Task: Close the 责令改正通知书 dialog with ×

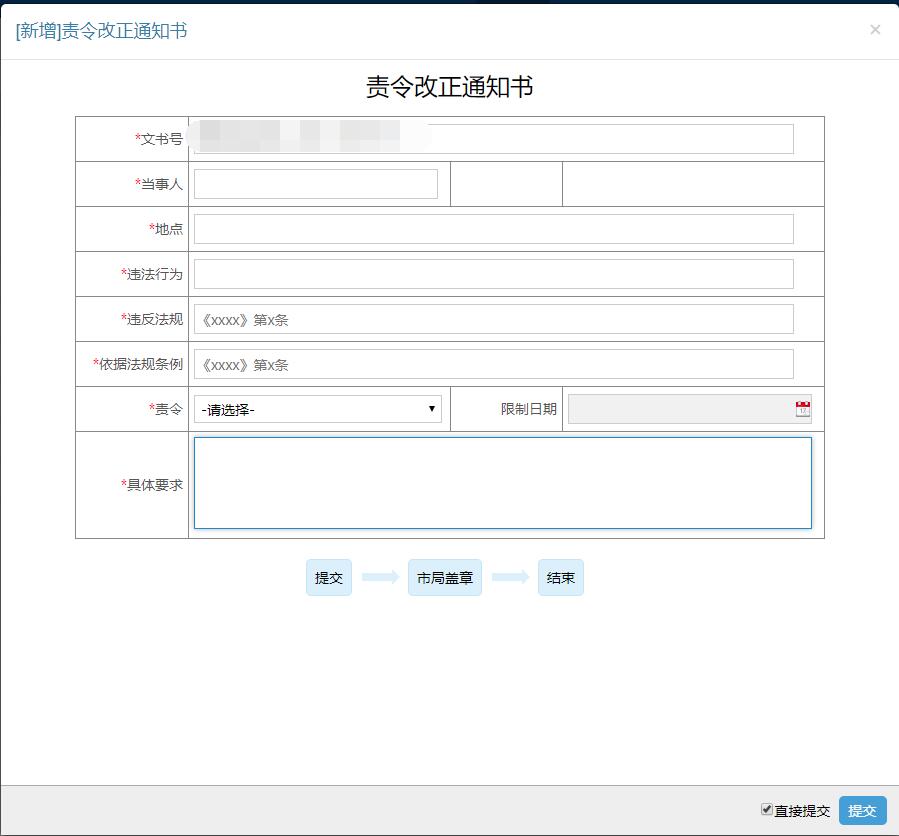Action: tap(875, 30)
